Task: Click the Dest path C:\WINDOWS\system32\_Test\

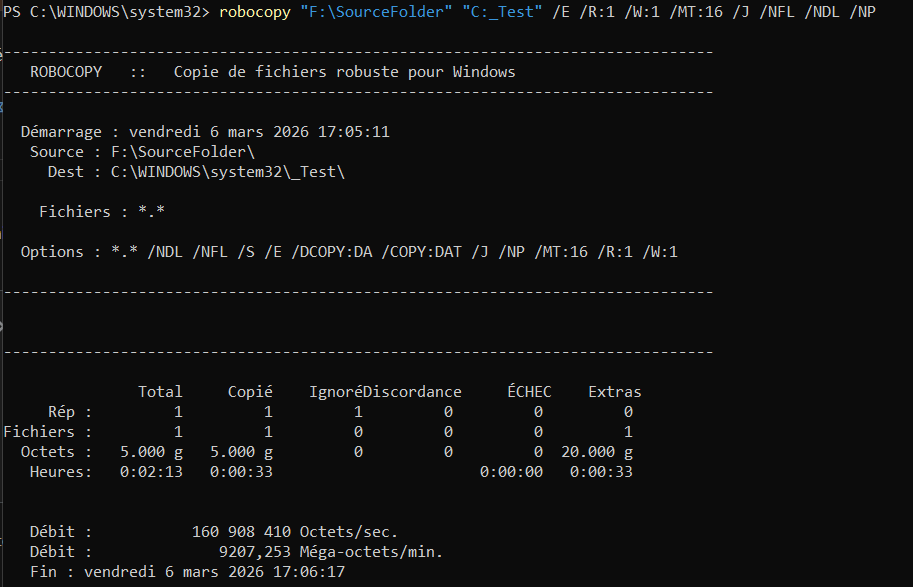Action: [x=228, y=172]
